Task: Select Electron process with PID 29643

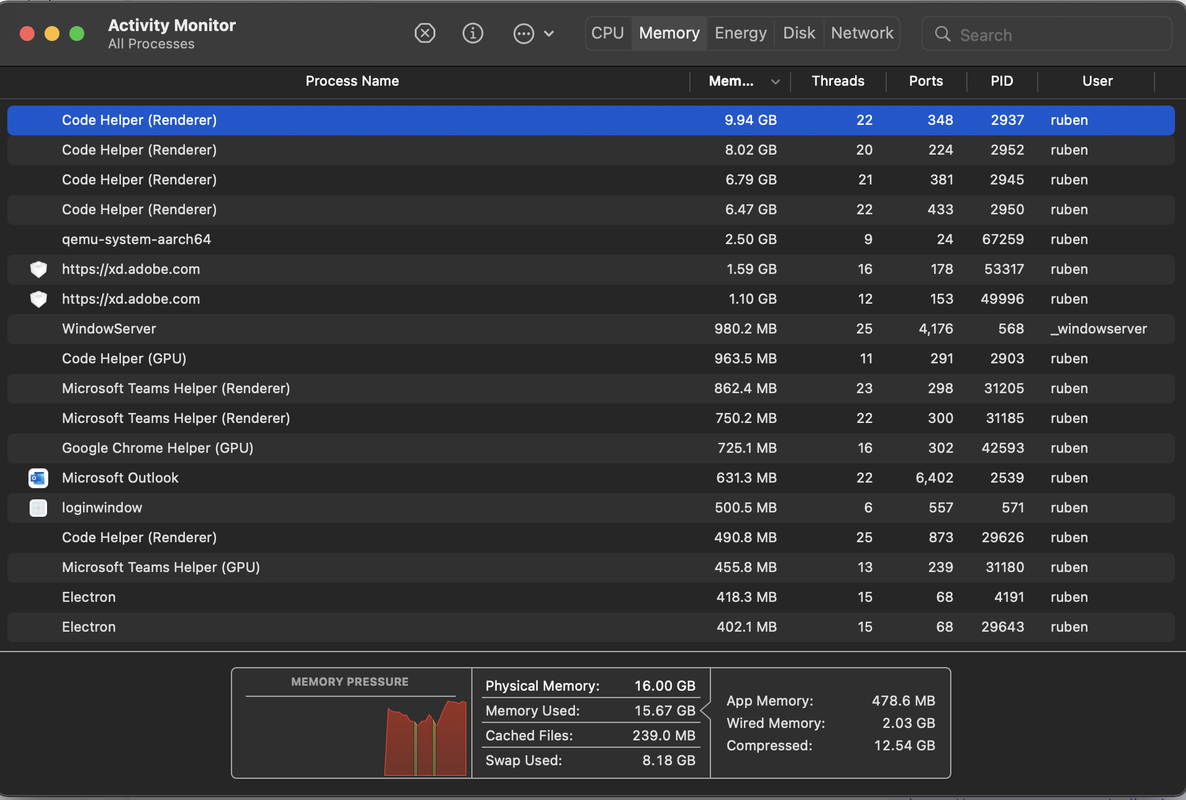Action: tap(591, 627)
